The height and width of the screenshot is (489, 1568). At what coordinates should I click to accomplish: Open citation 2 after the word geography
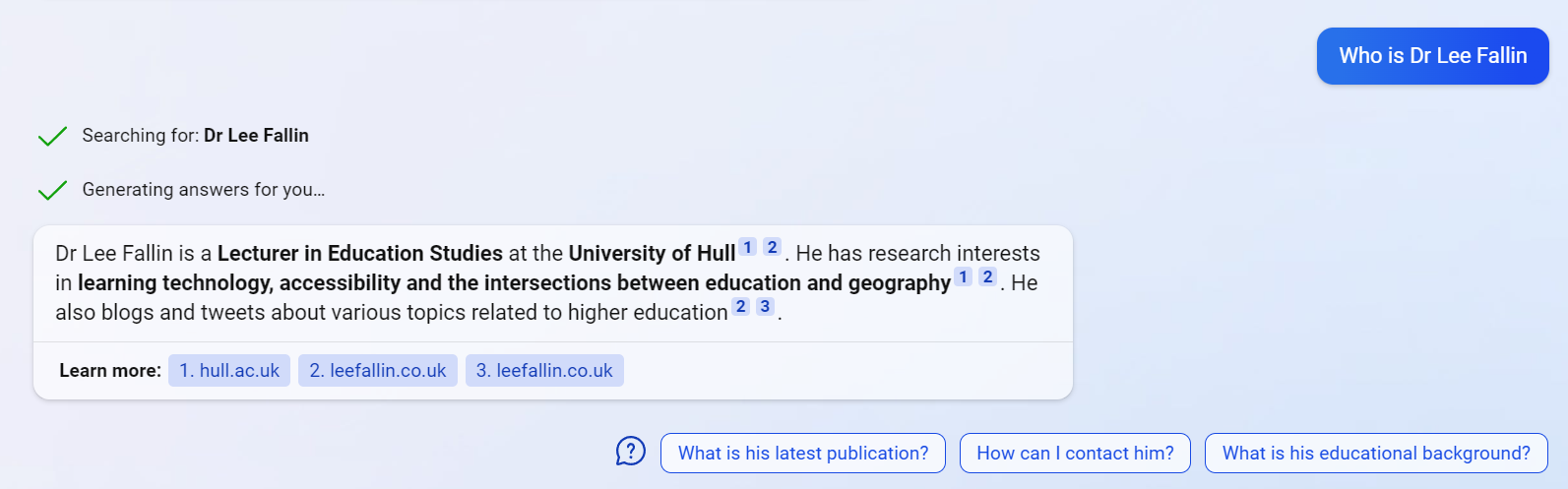988,277
